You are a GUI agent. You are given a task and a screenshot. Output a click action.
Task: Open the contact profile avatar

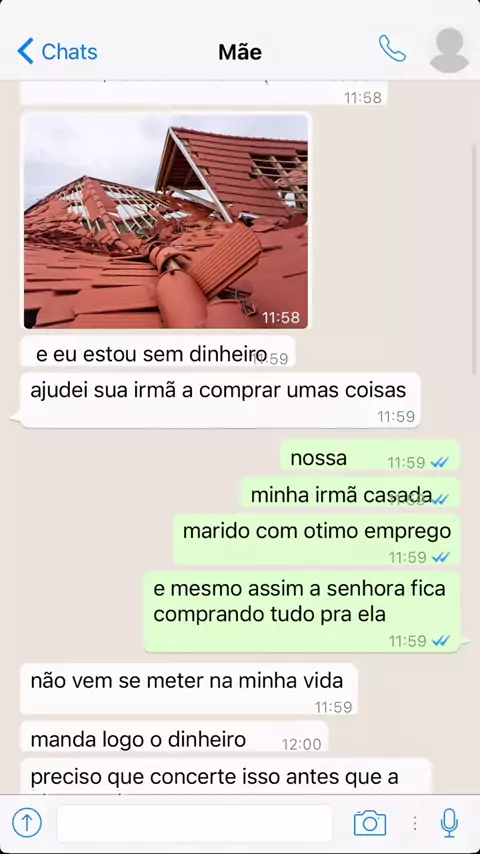449,50
